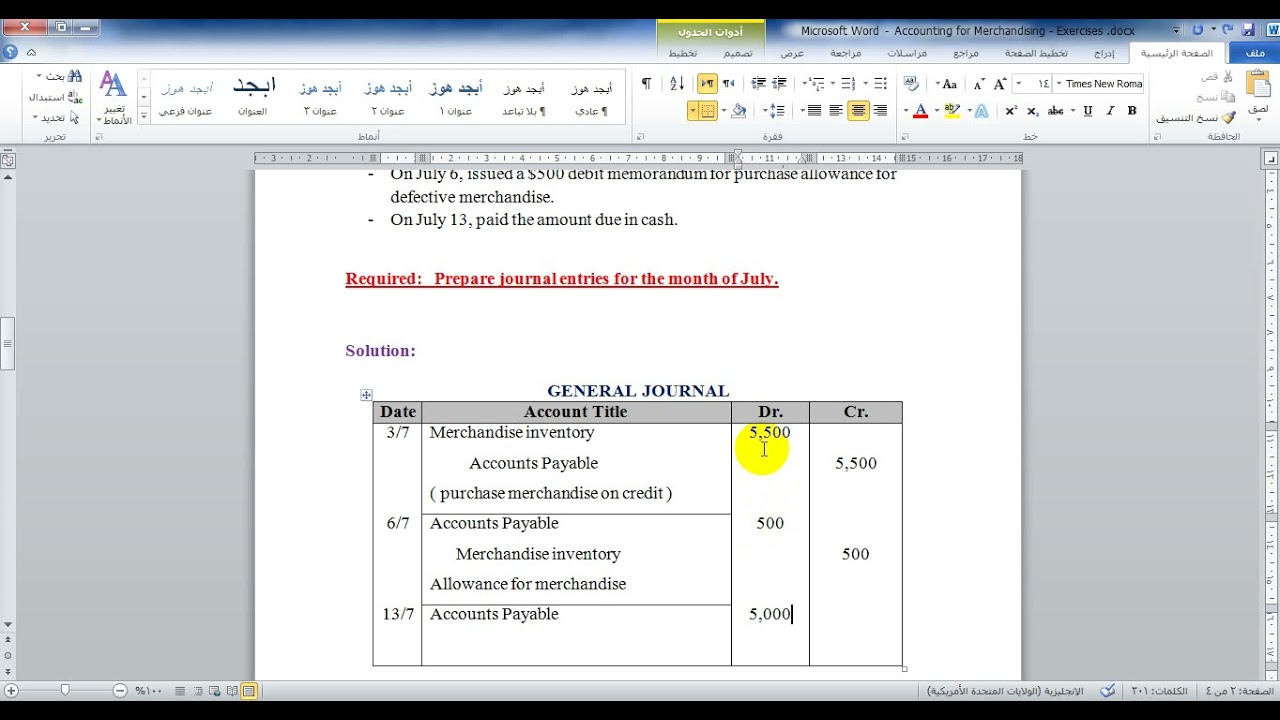Toggle show paragraph marks (¶)
The height and width of the screenshot is (720, 1280).
click(x=646, y=84)
